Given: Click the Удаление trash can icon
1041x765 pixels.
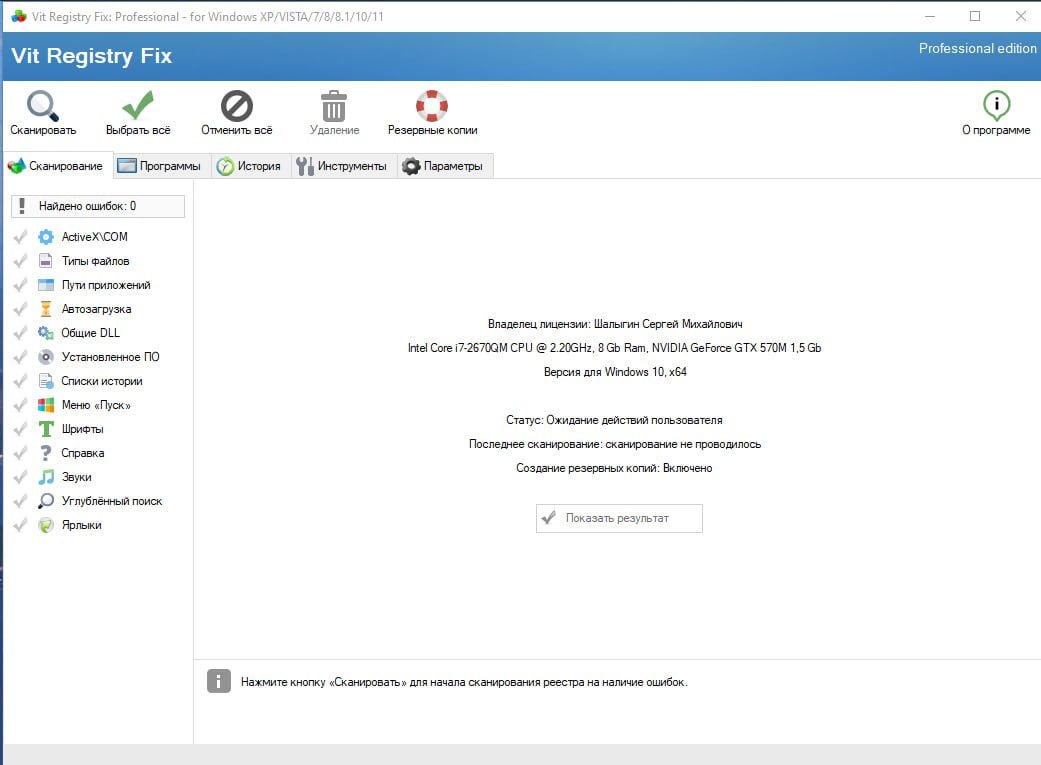Looking at the screenshot, I should [334, 106].
